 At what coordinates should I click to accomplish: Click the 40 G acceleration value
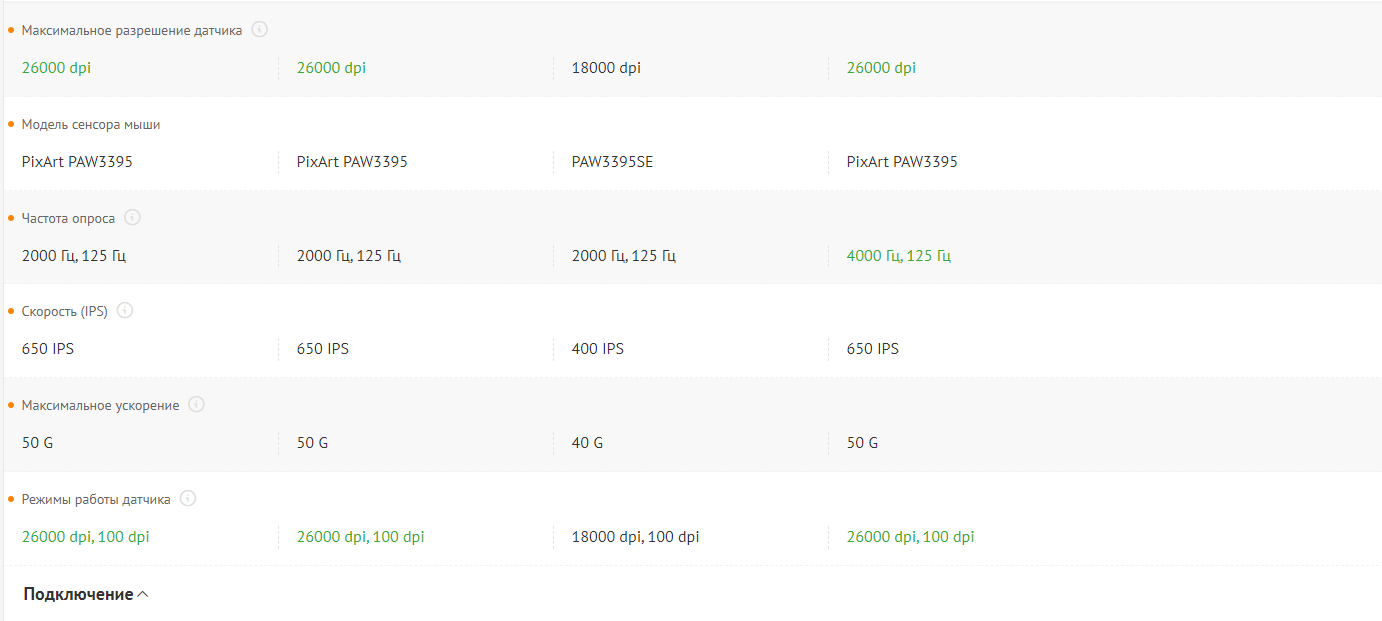point(587,443)
